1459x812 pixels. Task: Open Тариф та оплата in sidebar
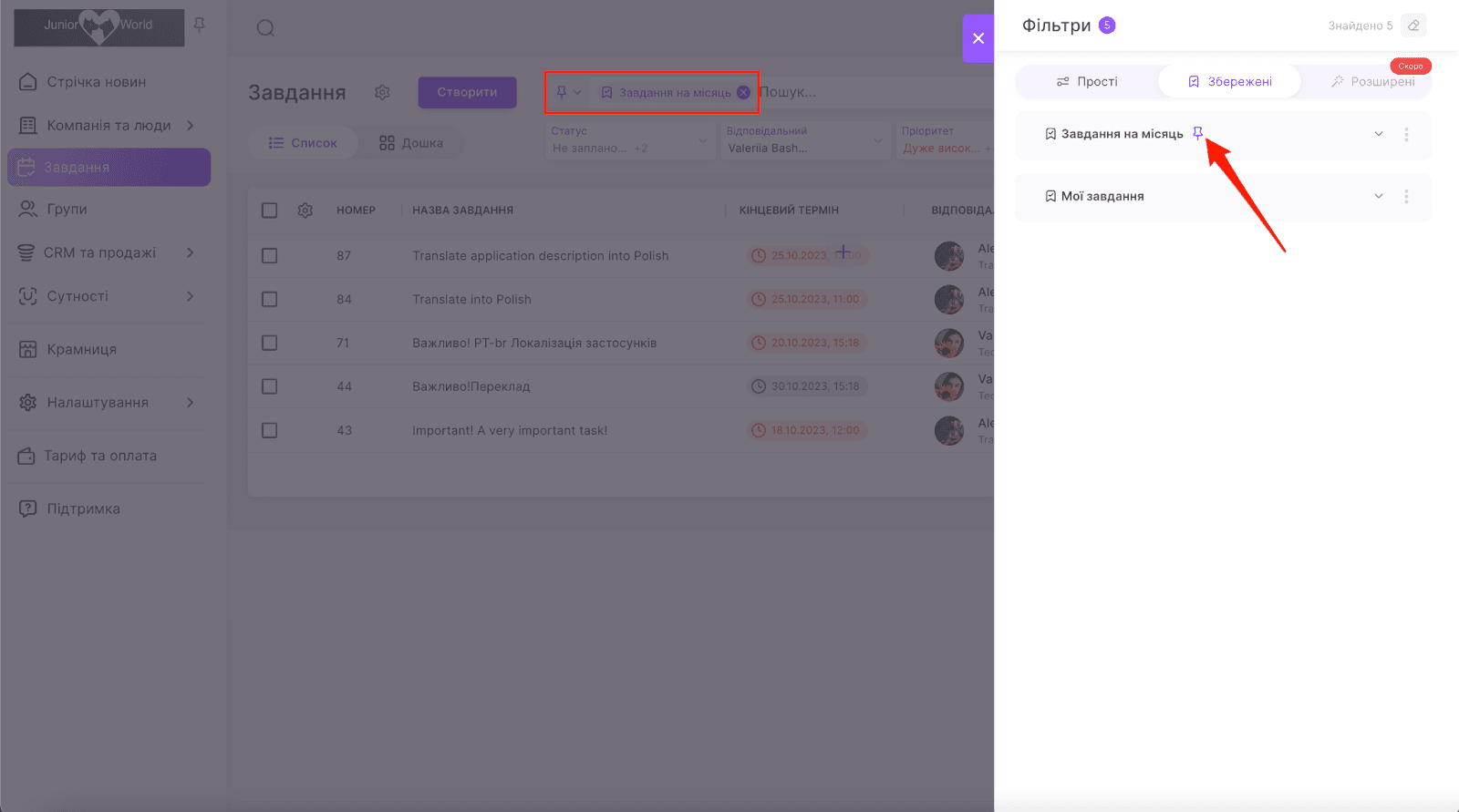[x=109, y=456]
